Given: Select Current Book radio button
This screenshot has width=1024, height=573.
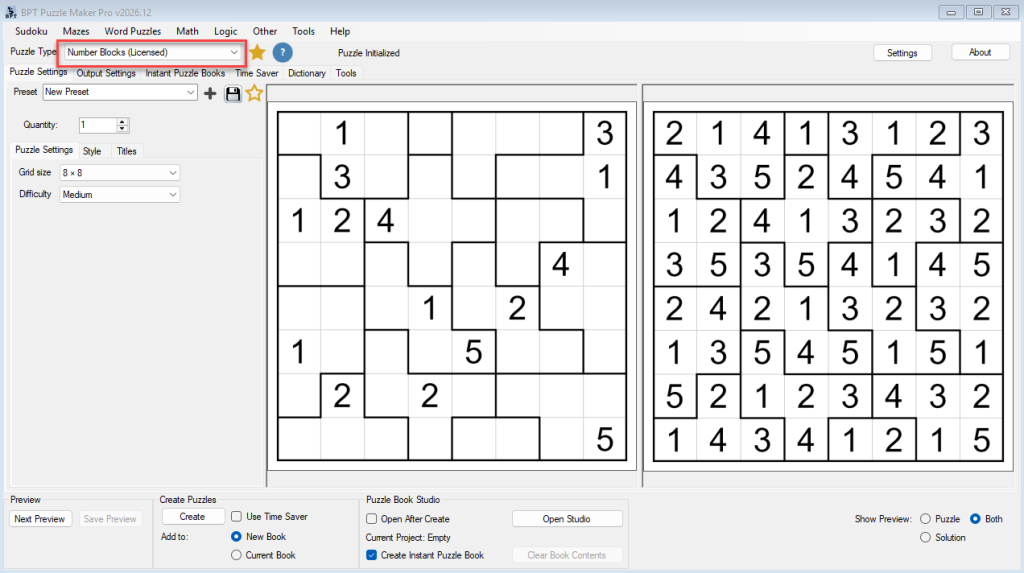Looking at the screenshot, I should tap(236, 555).
